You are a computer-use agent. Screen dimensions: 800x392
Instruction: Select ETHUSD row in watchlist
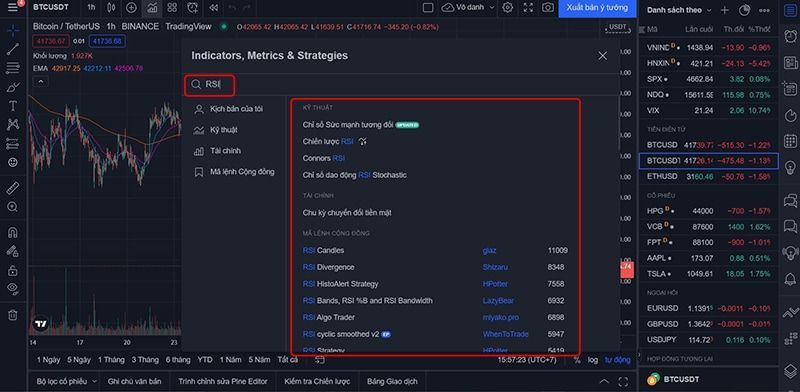pos(709,176)
